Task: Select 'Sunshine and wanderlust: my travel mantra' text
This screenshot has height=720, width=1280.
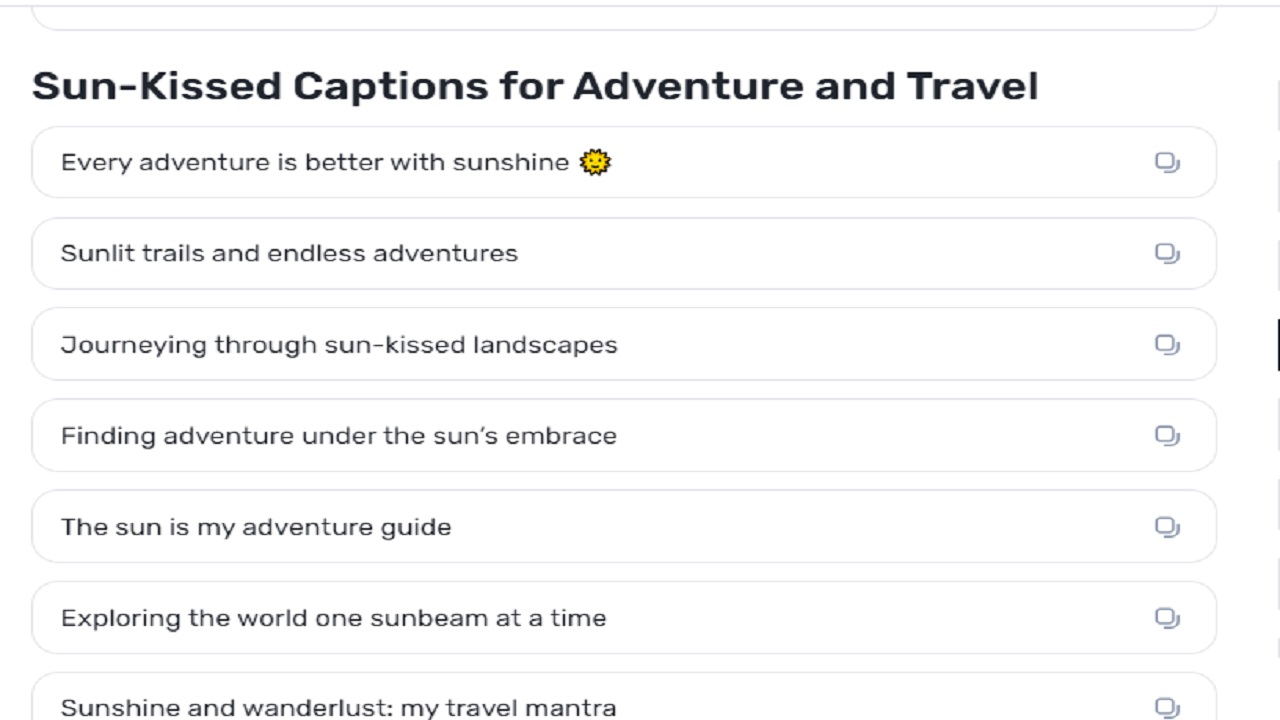Action: (x=338, y=708)
